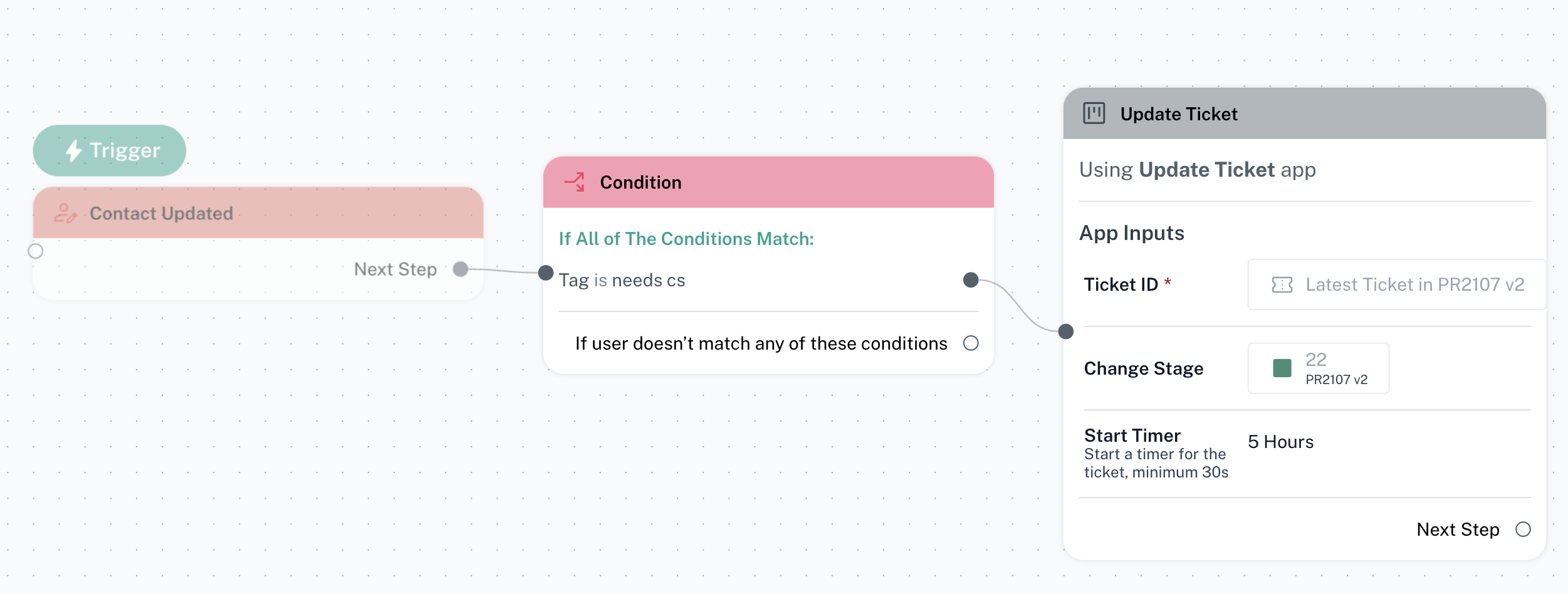Select the Update Ticket node header
1568x594 pixels.
[1304, 113]
